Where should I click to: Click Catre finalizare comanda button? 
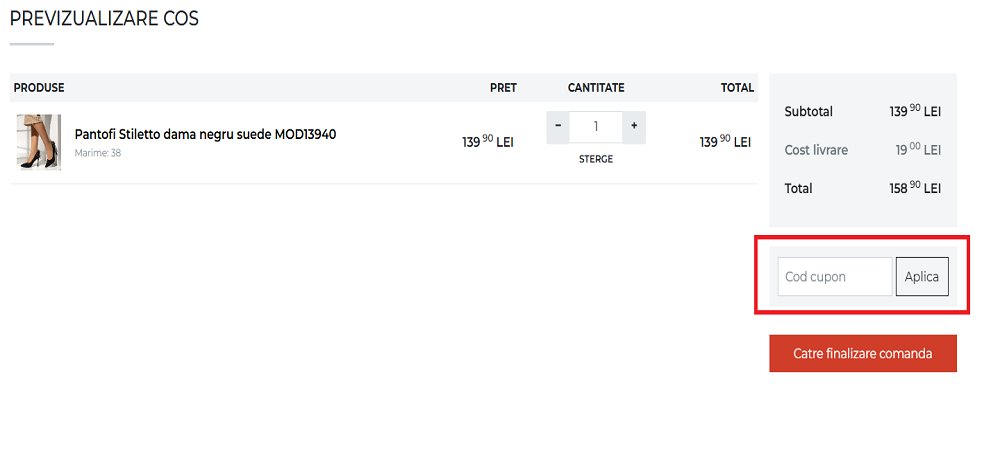point(862,353)
